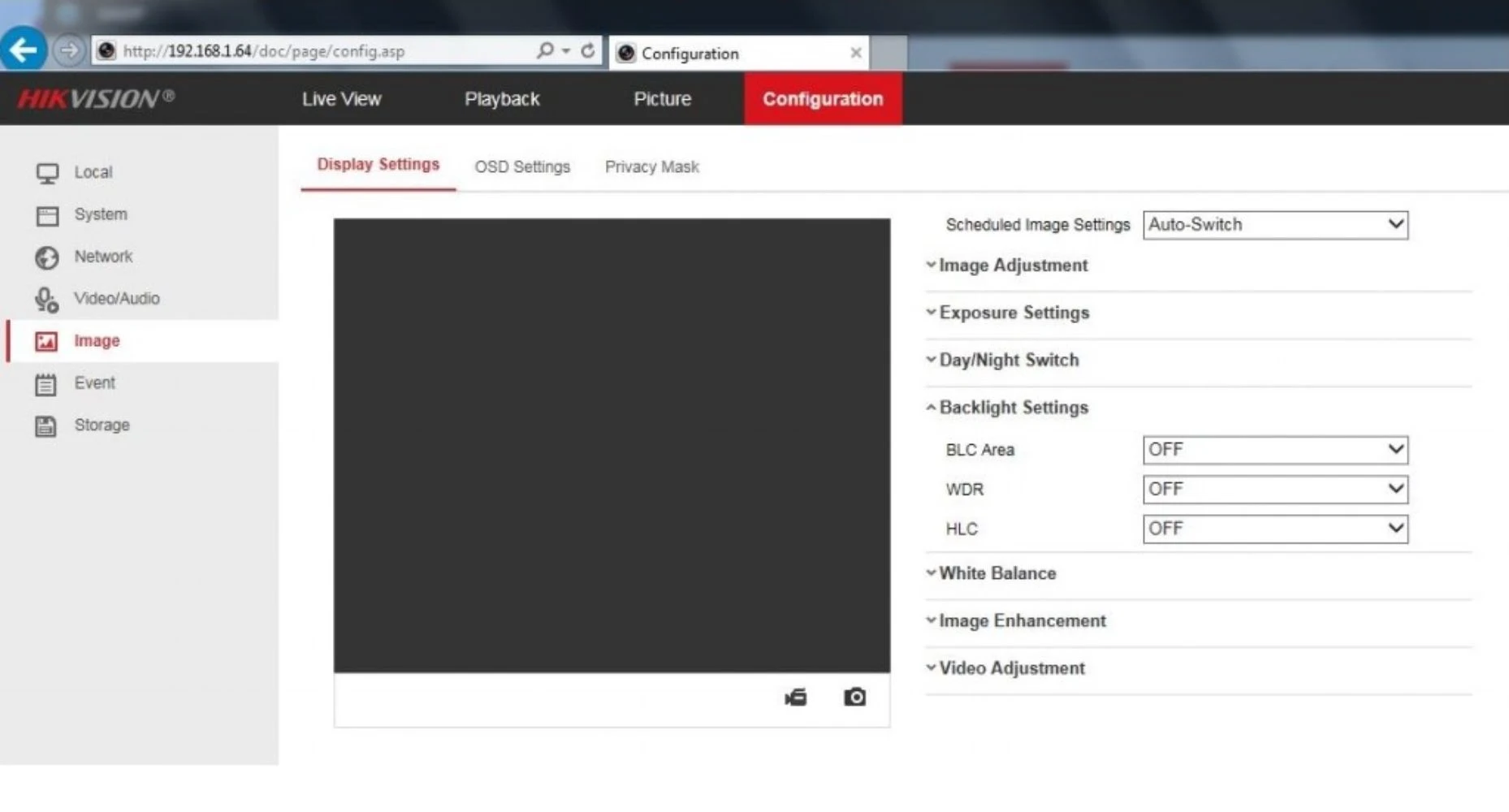Screen dimensions: 1509x812
Task: Click the Video/Audio microphone icon
Action: pyautogui.click(x=46, y=300)
